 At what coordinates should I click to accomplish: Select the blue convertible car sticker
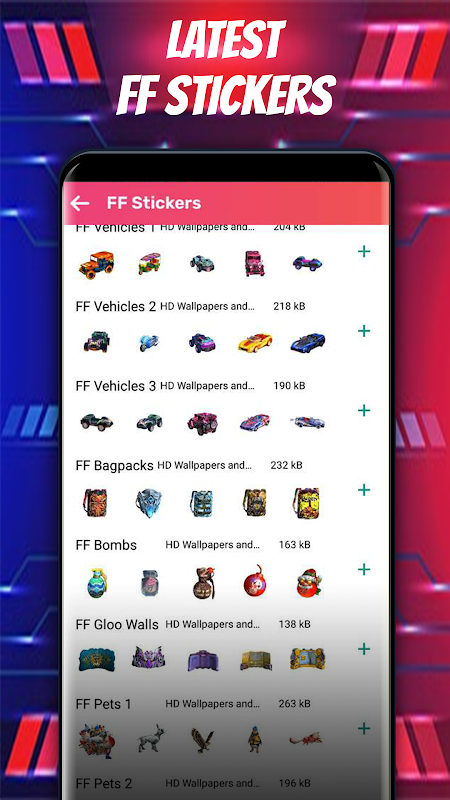tap(308, 342)
